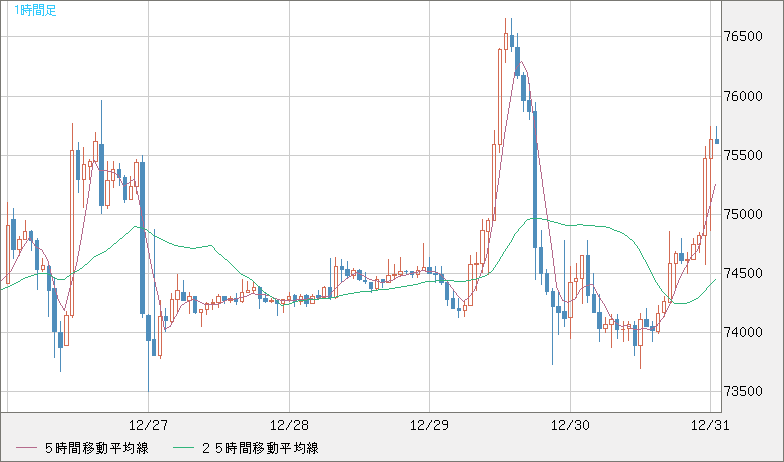The image size is (784, 462).
Task: Click the 12/29 date label
Action: coord(430,426)
